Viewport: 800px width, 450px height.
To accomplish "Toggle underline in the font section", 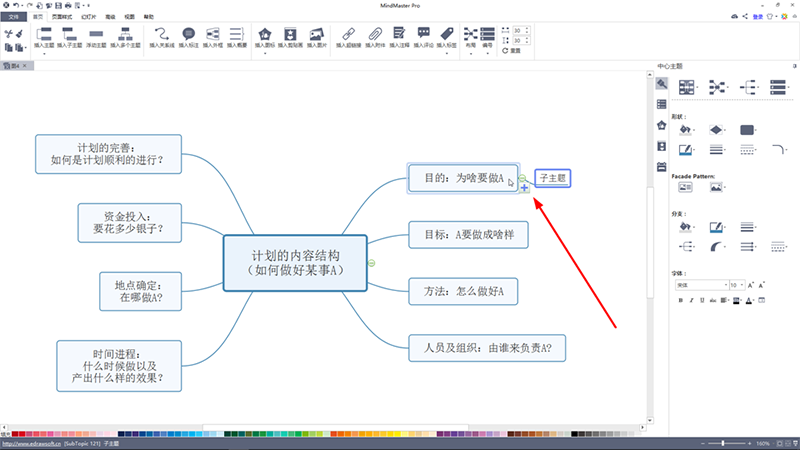I will 702,300.
